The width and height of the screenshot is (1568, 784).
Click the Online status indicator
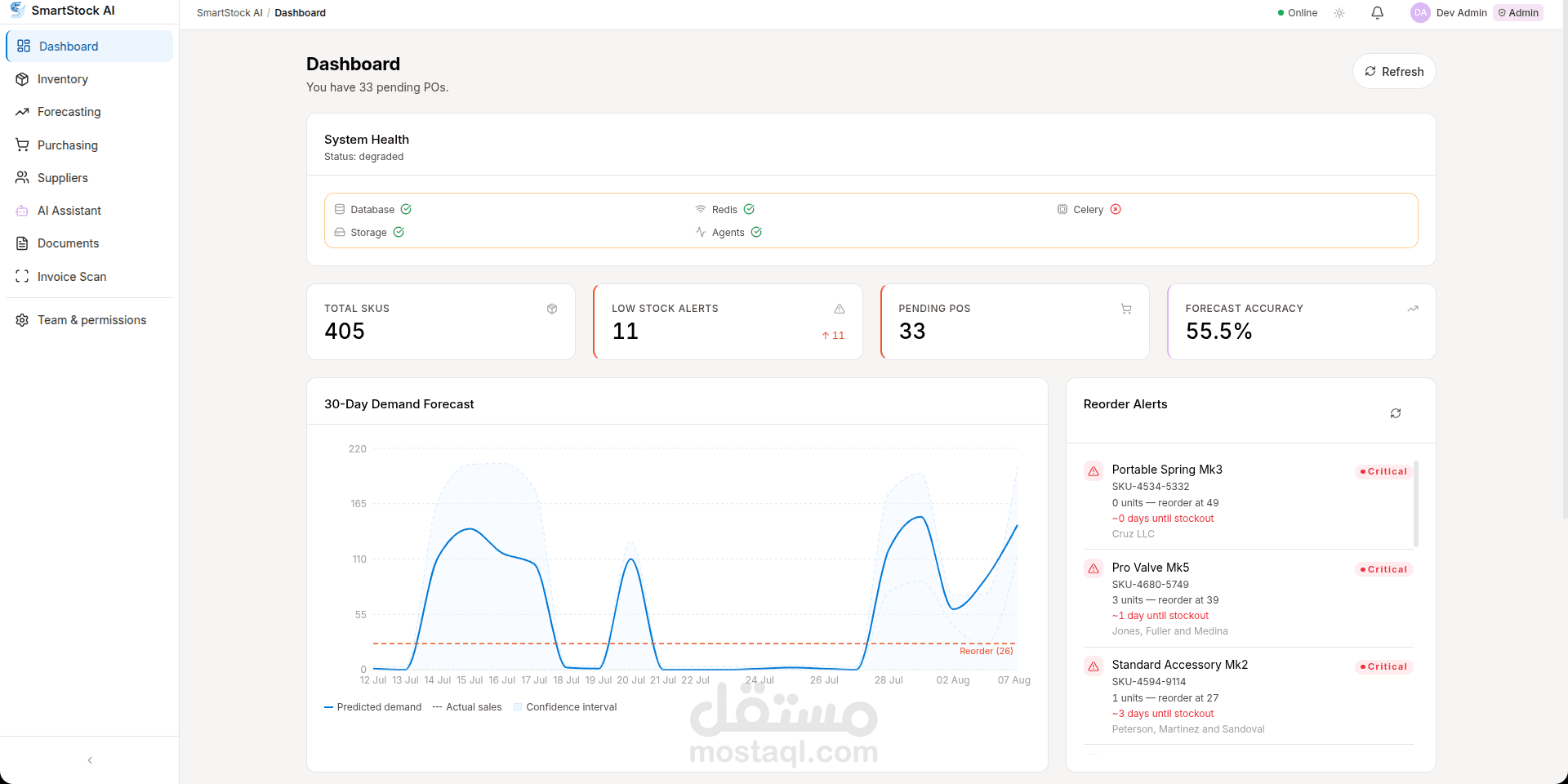coord(1298,13)
